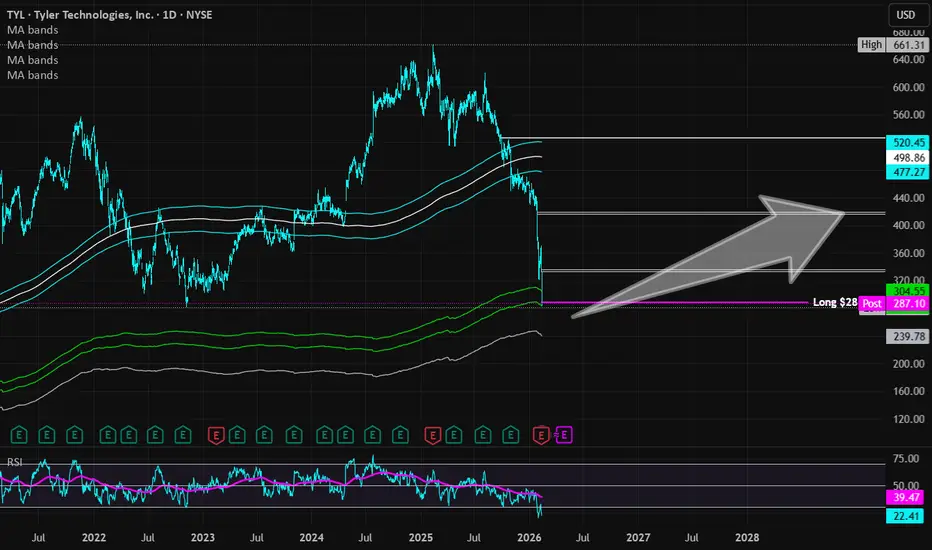Screen dimensions: 932x550
Task: Select the first MA bands indicator legend
Action: (33, 30)
